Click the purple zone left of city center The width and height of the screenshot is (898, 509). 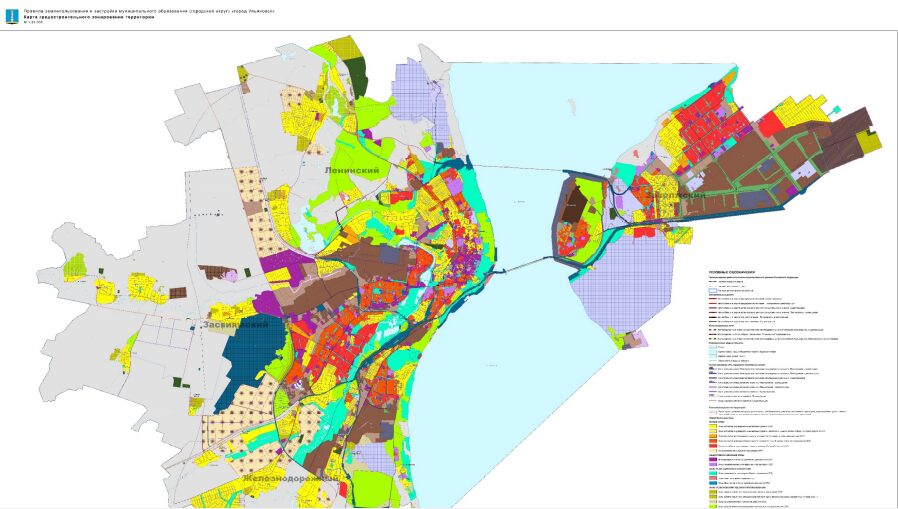(x=270, y=300)
